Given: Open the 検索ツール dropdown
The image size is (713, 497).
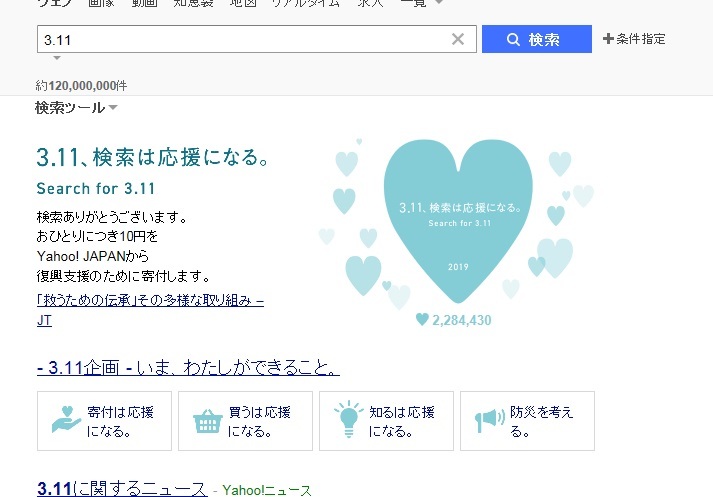Looking at the screenshot, I should 76,108.
